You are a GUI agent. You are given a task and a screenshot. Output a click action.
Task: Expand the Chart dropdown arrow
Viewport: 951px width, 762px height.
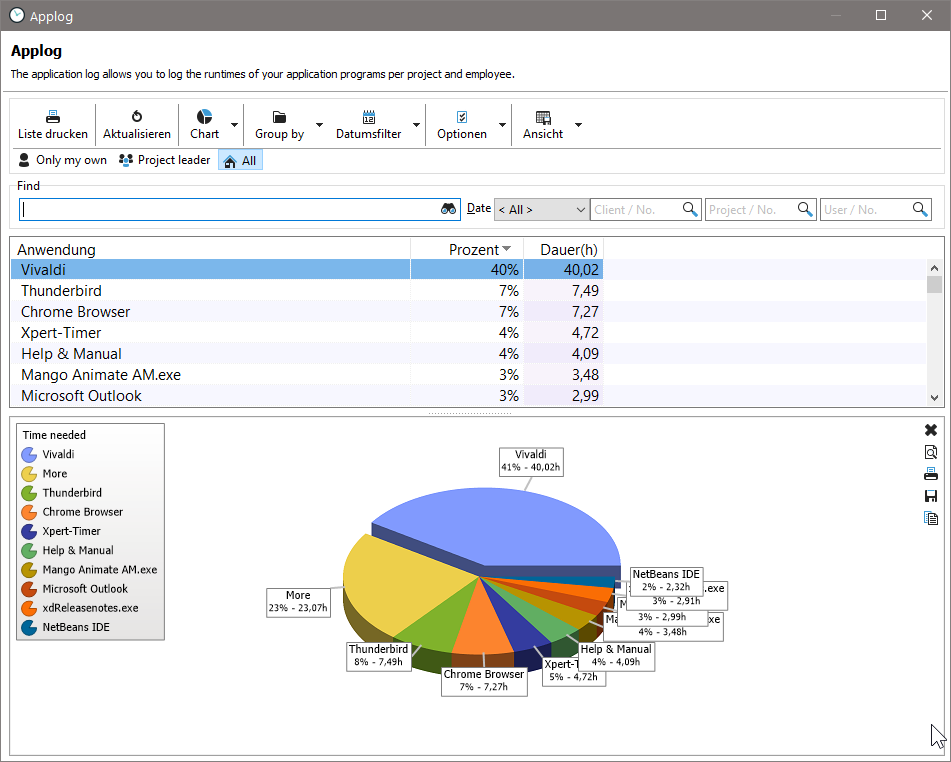pyautogui.click(x=234, y=124)
